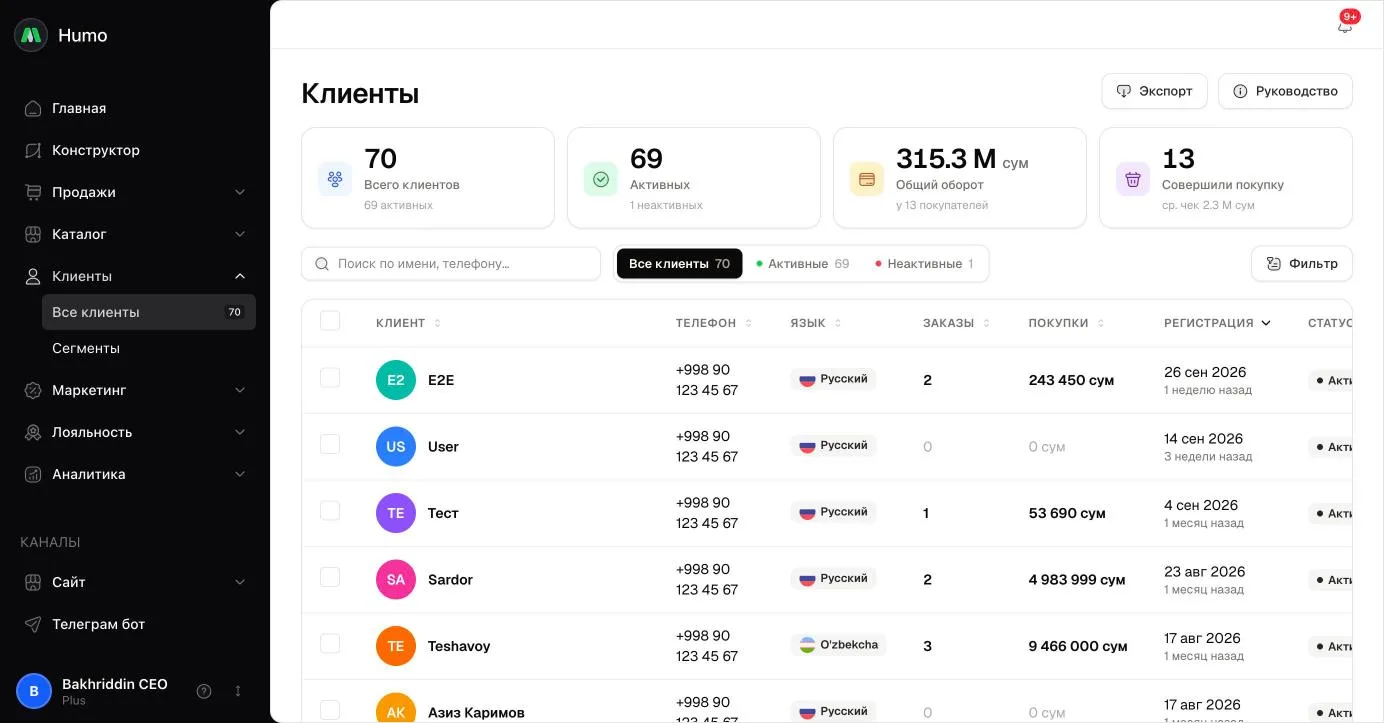Expand the Каталог menu chevron
The image size is (1384, 723).
(240, 234)
